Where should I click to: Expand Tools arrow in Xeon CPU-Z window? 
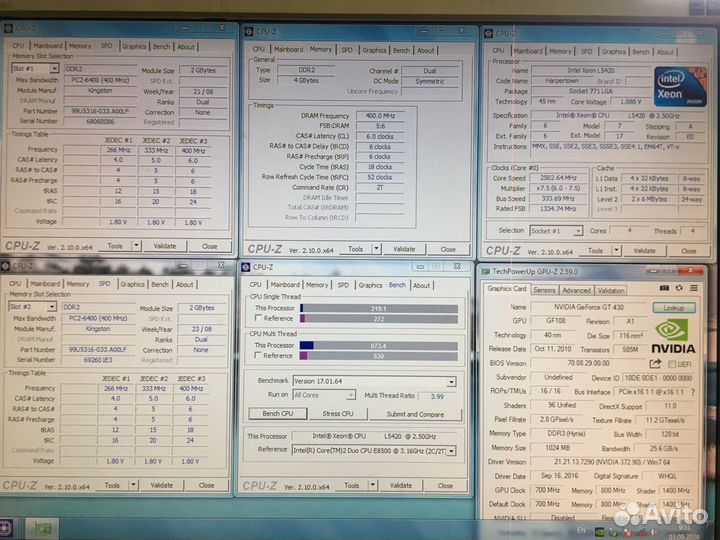(x=617, y=251)
